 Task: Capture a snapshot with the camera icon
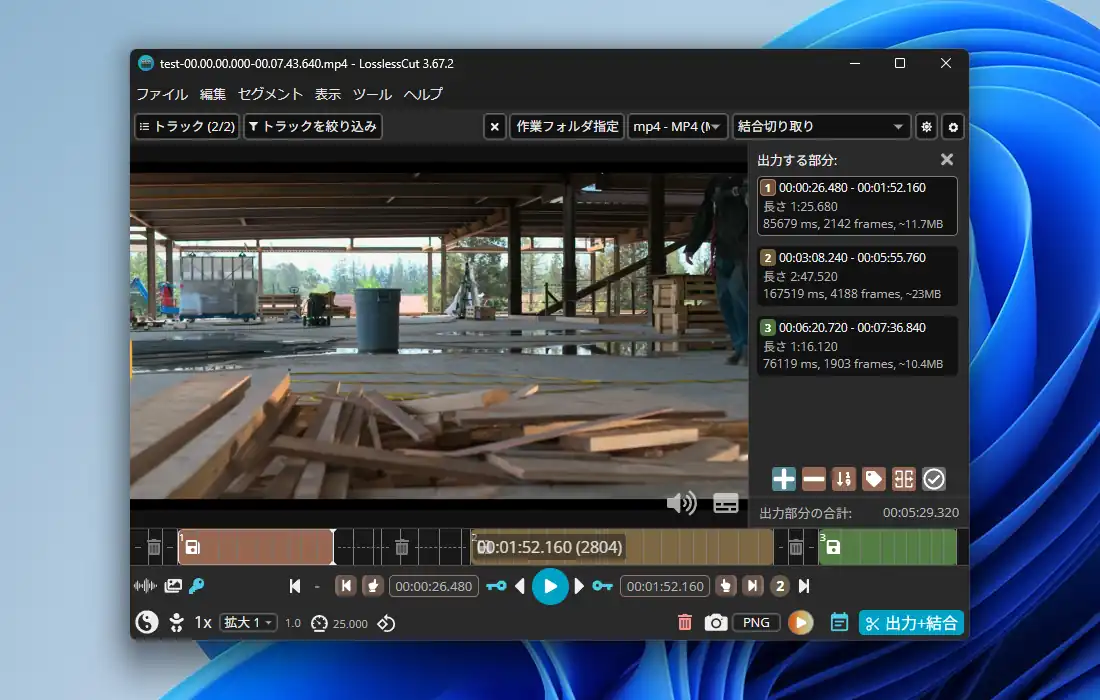point(716,622)
